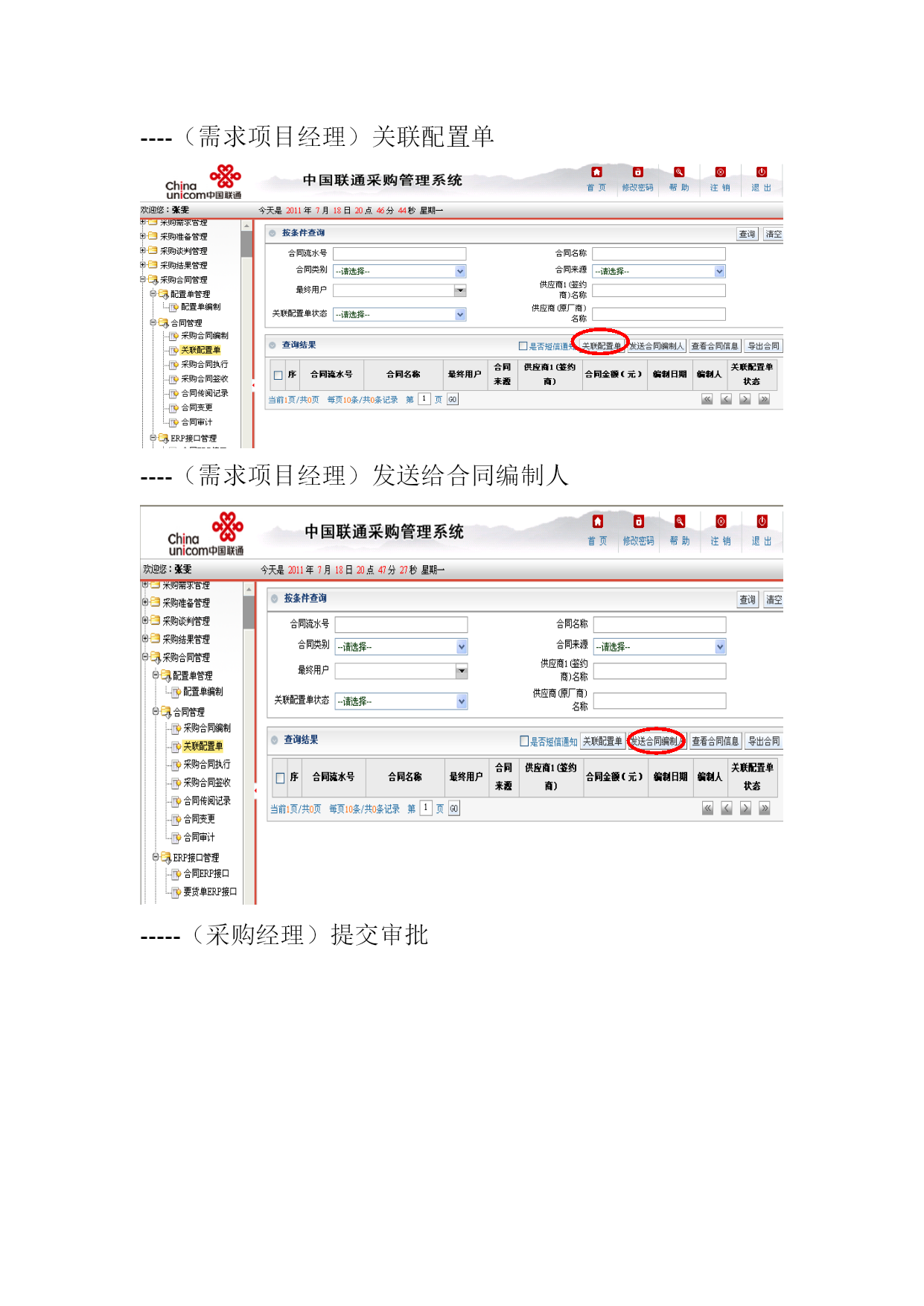This screenshot has height=1306, width=924.
Task: Click the 注销 icon in upper screenshot
Action: pos(720,172)
